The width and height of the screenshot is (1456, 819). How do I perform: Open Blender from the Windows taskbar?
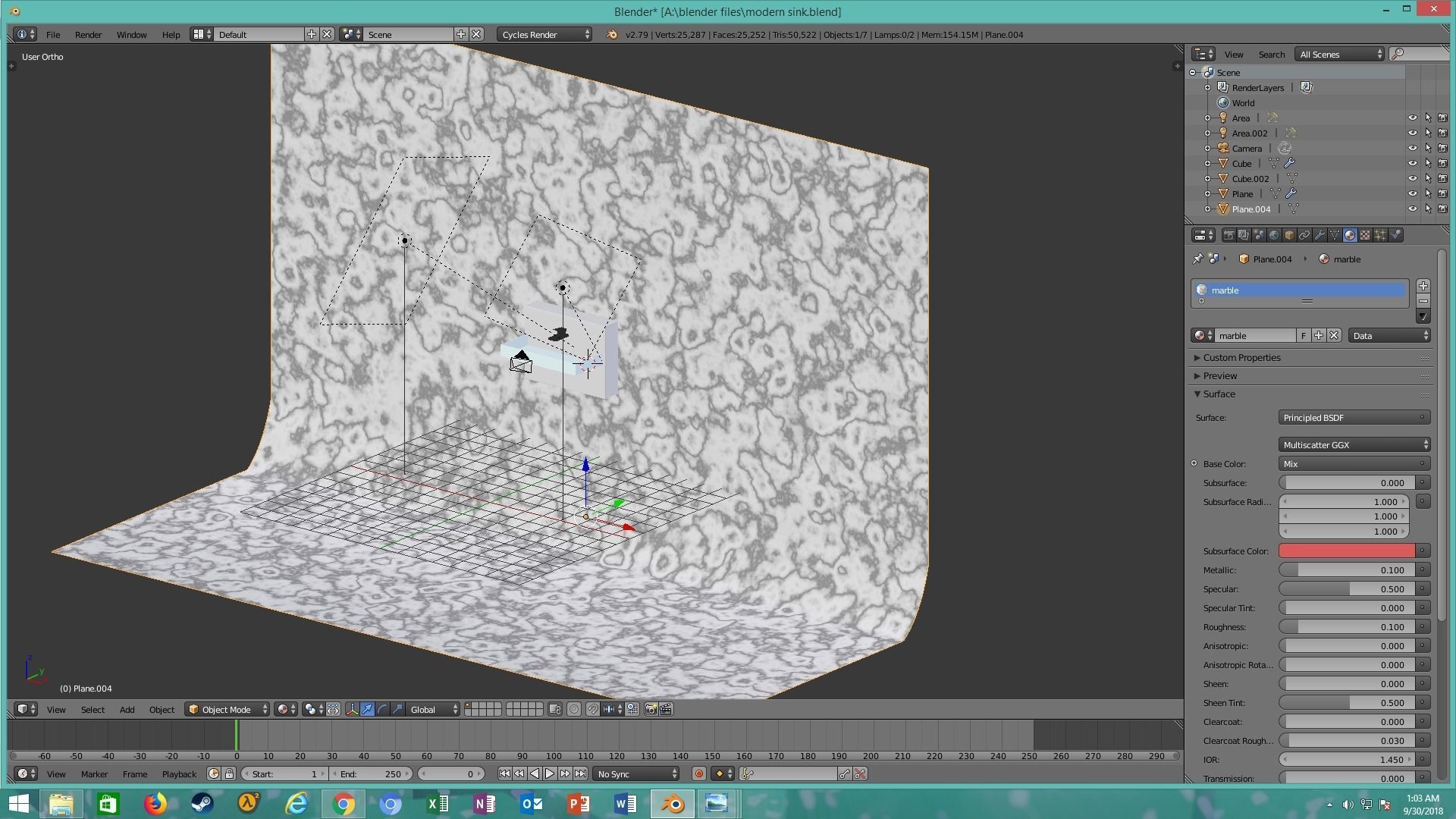tap(672, 803)
